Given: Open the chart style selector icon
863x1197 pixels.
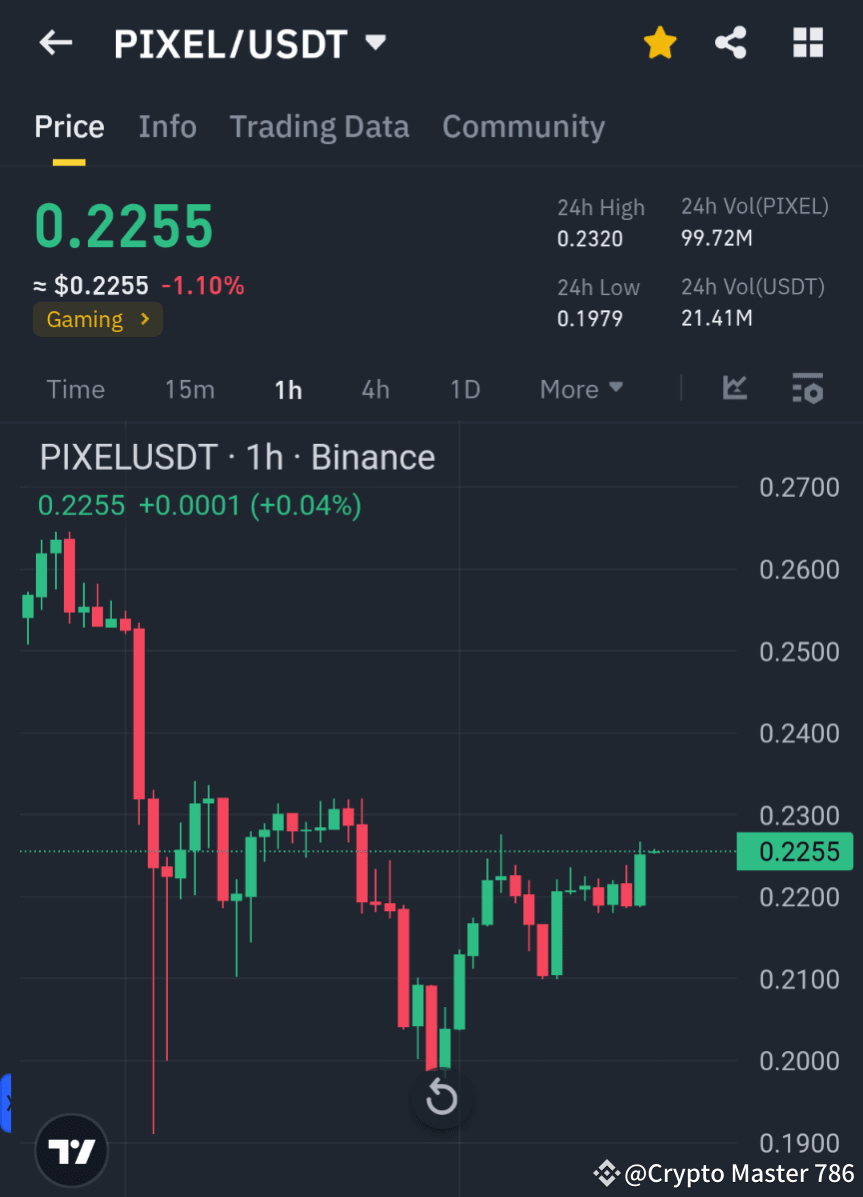Looking at the screenshot, I should click(x=735, y=389).
